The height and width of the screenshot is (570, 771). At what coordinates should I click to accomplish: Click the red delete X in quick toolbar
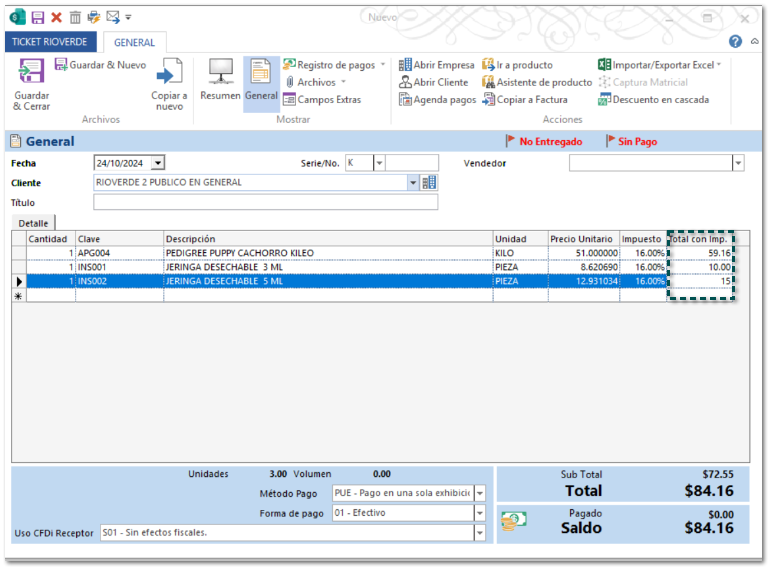56,17
